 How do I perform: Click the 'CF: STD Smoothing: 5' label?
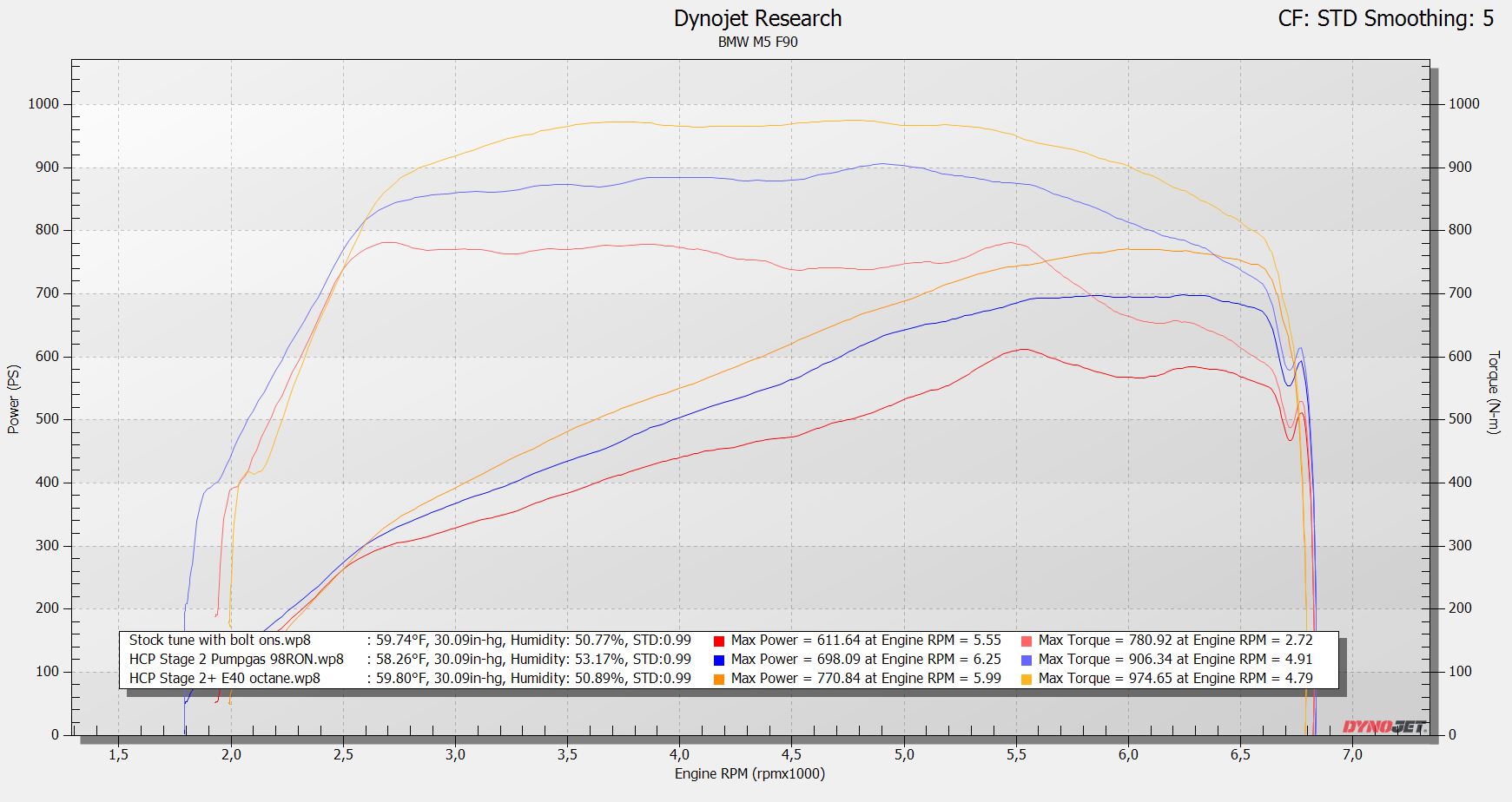(x=1385, y=18)
